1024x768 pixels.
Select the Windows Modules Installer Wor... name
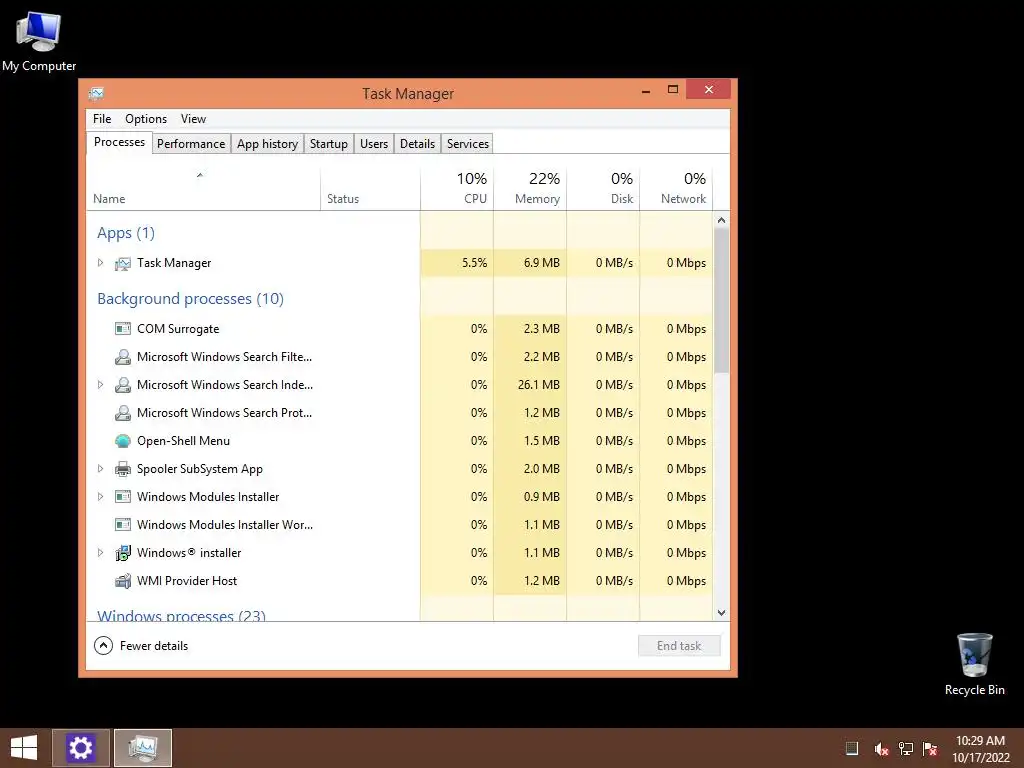pos(225,524)
